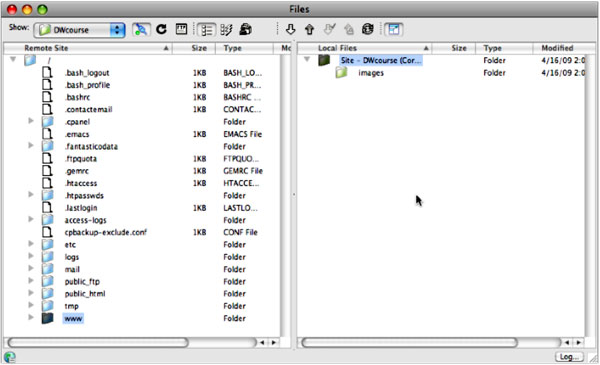Click the Site - DWcourse local root

click(381, 60)
